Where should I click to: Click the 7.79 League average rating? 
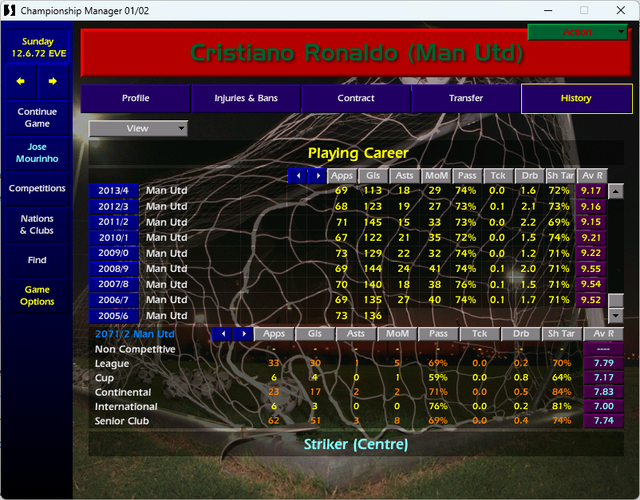[604, 363]
